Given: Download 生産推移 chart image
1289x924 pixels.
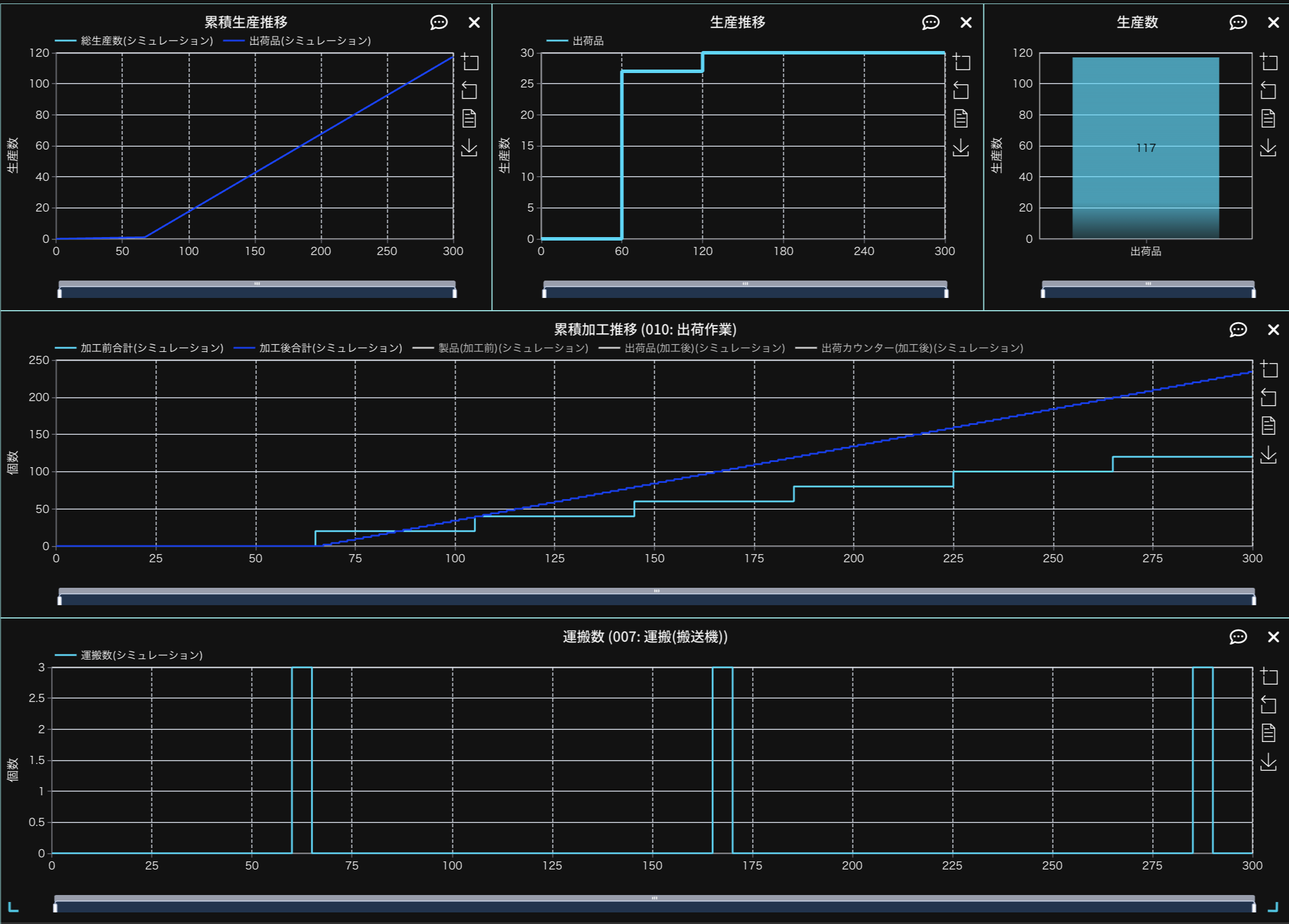Looking at the screenshot, I should (961, 148).
